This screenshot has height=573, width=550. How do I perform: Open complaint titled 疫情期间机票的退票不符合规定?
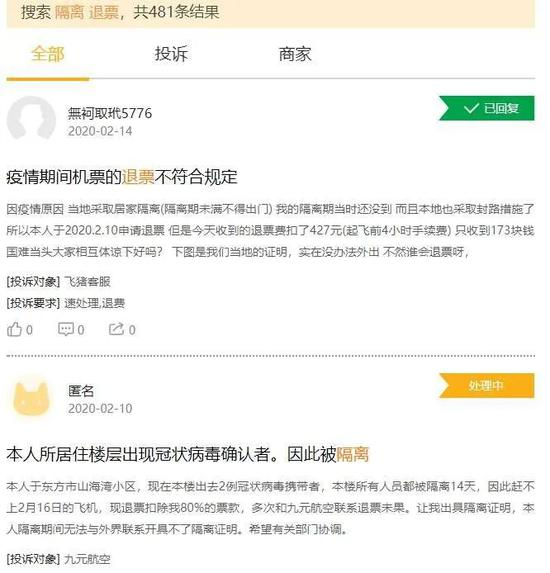(122, 177)
